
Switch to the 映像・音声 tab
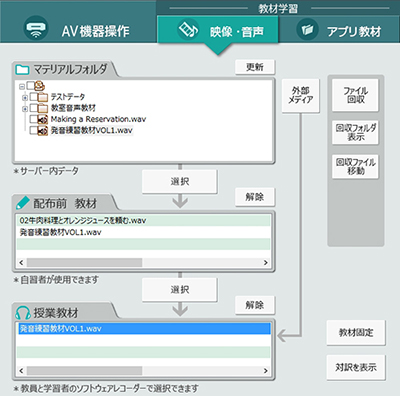point(218,30)
